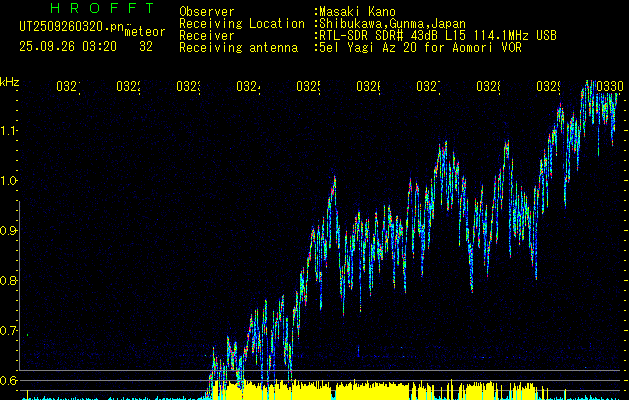Click the 0.6 frequency axis label
629x400 pixels.
pos(9,380)
